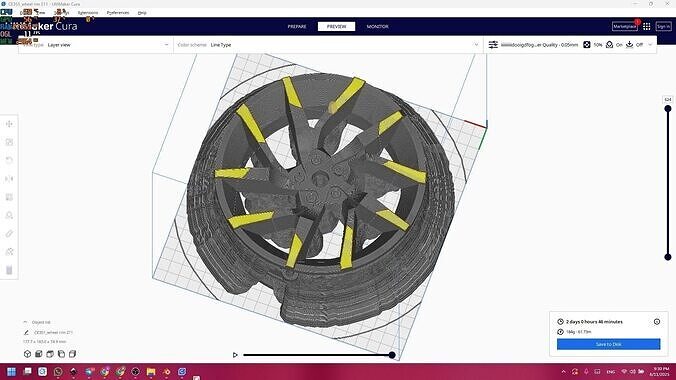Switch to the MONITOR stage tab
This screenshot has width=676, height=380.
[x=377, y=26]
